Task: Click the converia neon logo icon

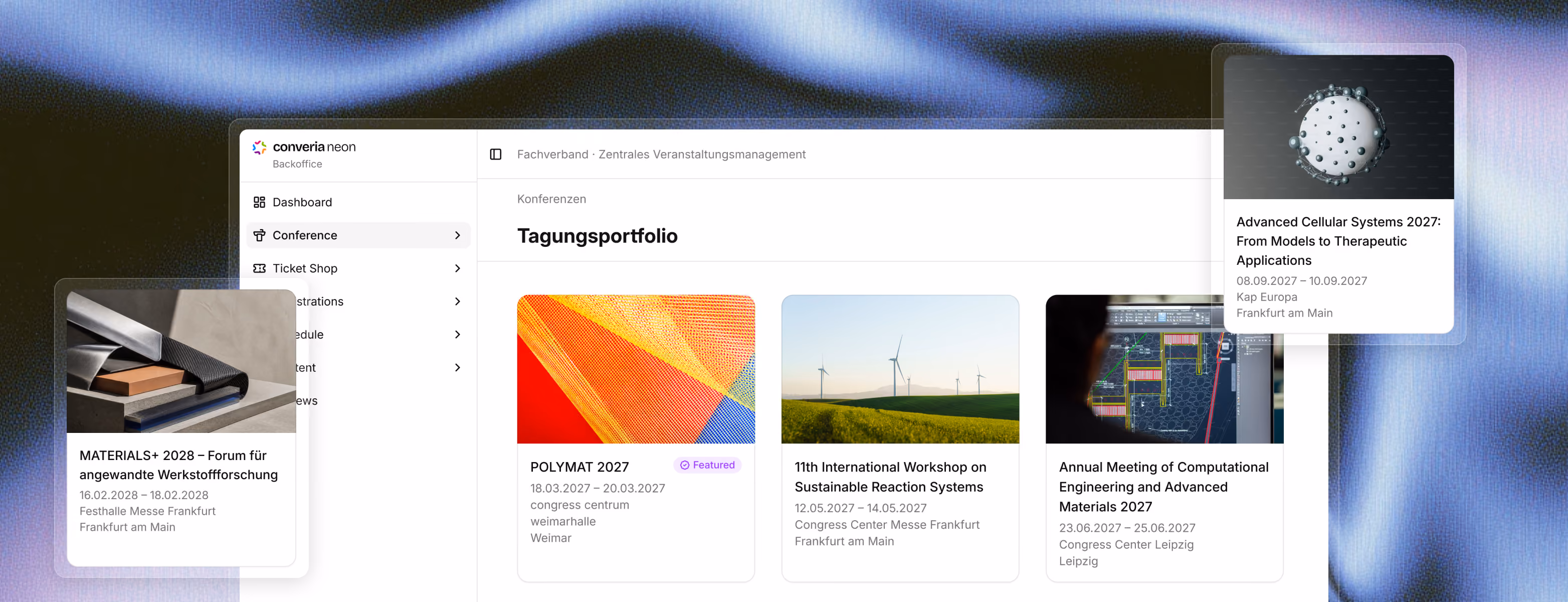Action: pyautogui.click(x=259, y=147)
